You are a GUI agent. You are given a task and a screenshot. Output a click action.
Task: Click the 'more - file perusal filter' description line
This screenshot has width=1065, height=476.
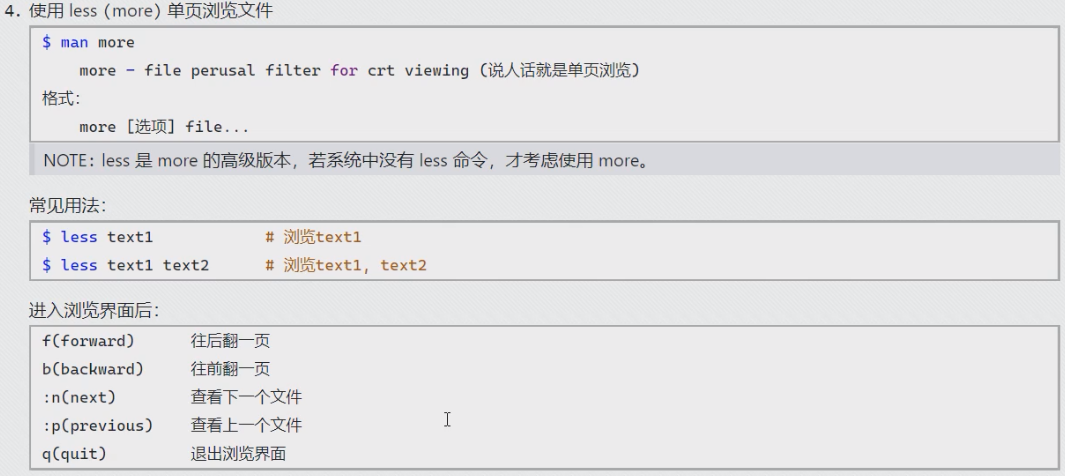[x=359, y=70]
